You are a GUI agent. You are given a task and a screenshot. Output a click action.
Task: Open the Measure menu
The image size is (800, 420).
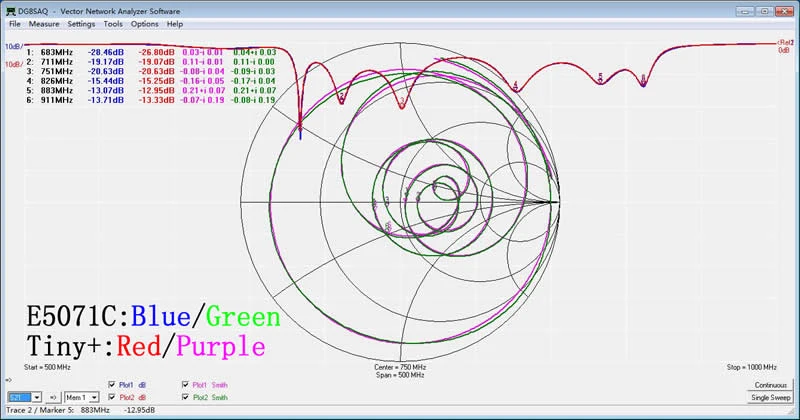[x=44, y=24]
